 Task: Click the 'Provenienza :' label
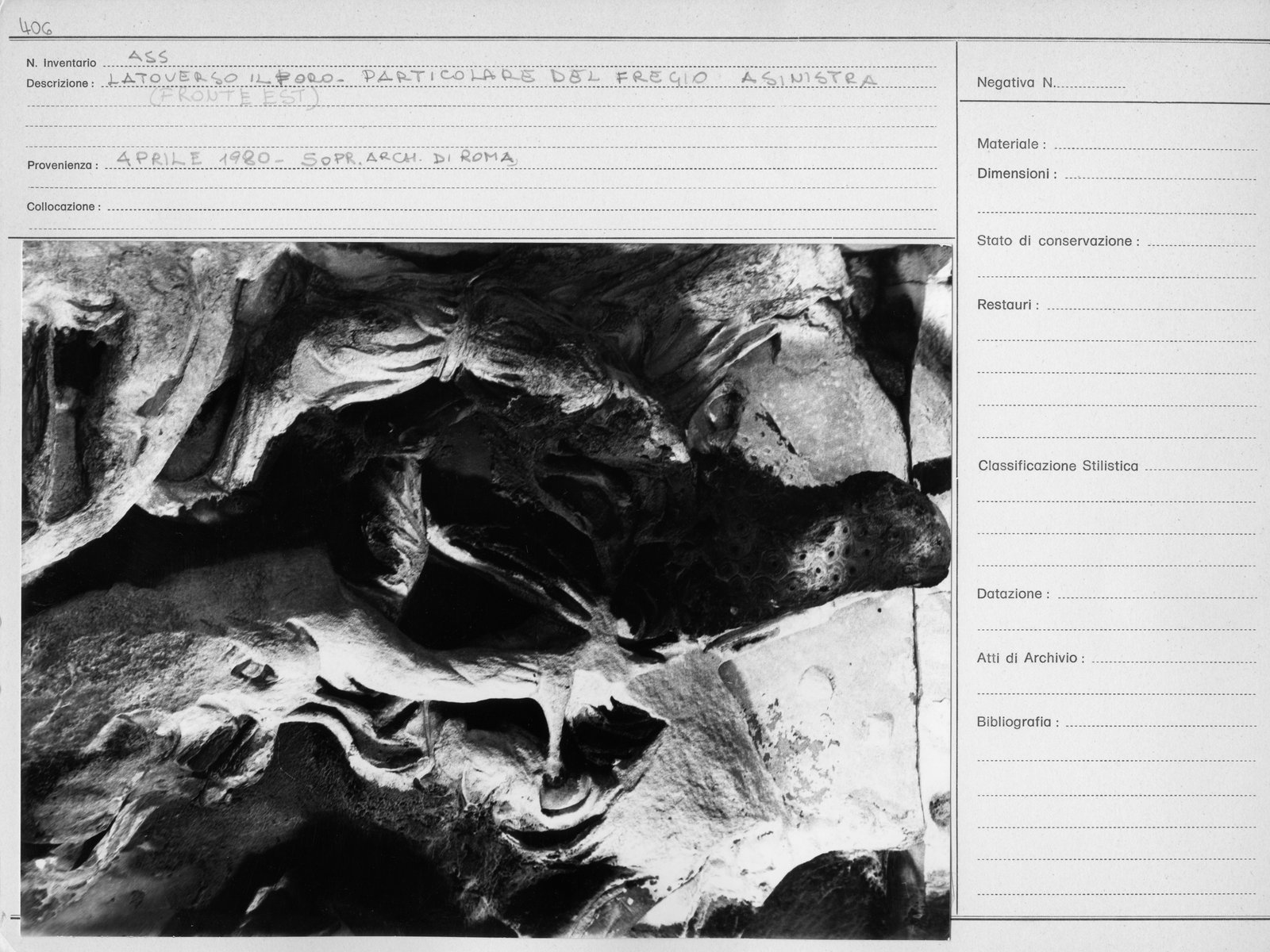tap(63, 166)
